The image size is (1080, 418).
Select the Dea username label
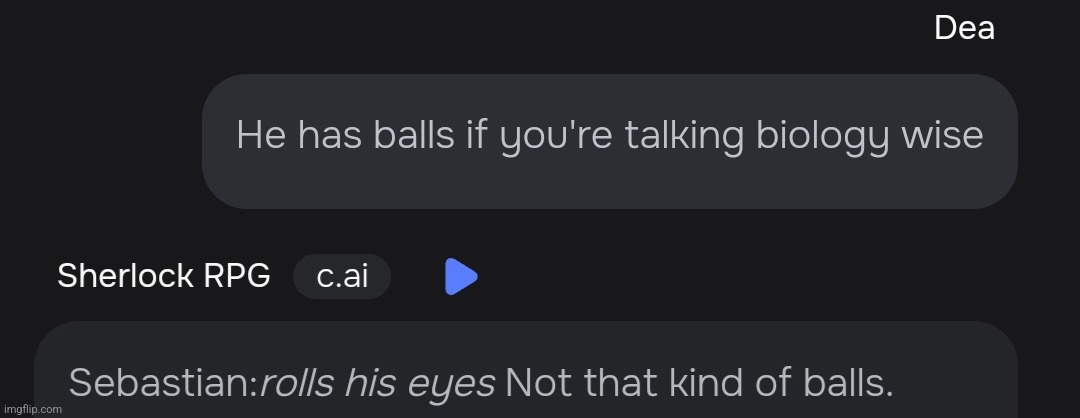(x=963, y=29)
